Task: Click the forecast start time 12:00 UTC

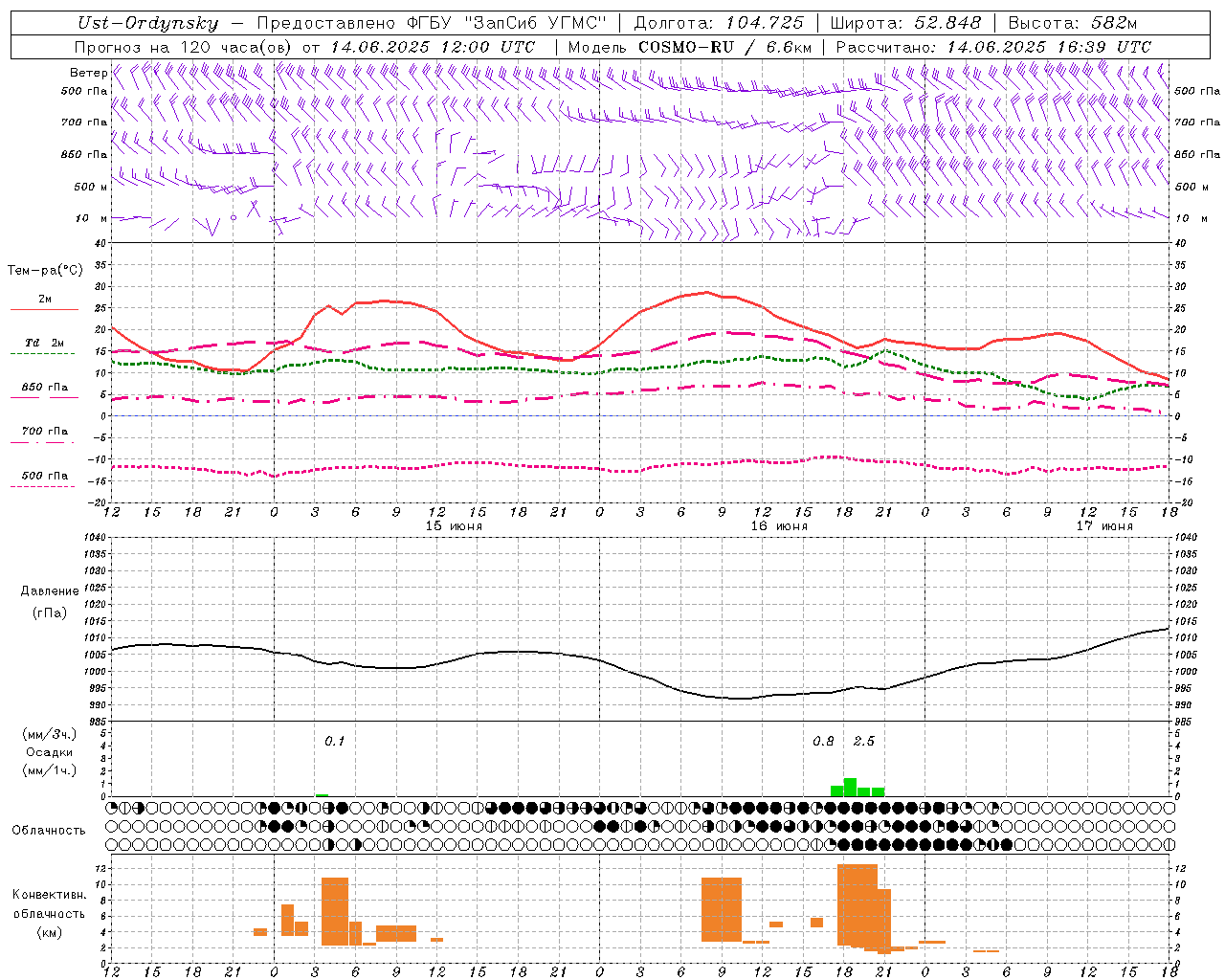Action: tap(488, 47)
